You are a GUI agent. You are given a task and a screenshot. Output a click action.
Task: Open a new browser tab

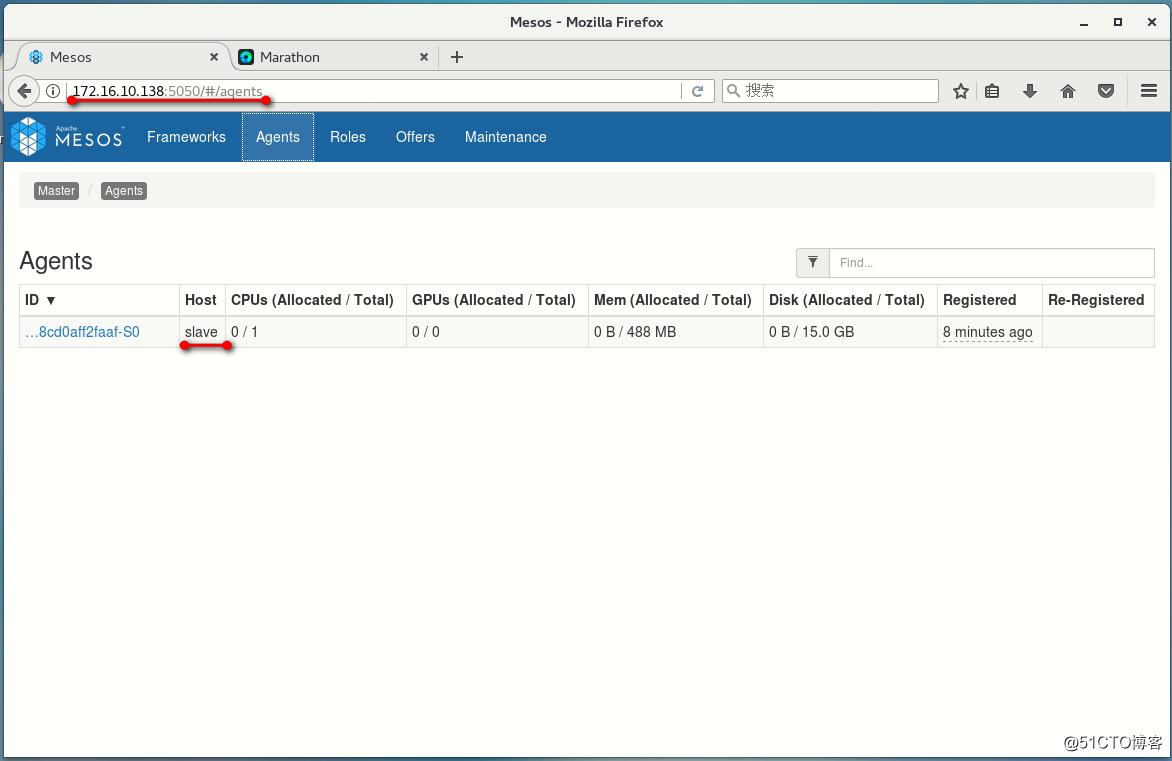coord(457,57)
